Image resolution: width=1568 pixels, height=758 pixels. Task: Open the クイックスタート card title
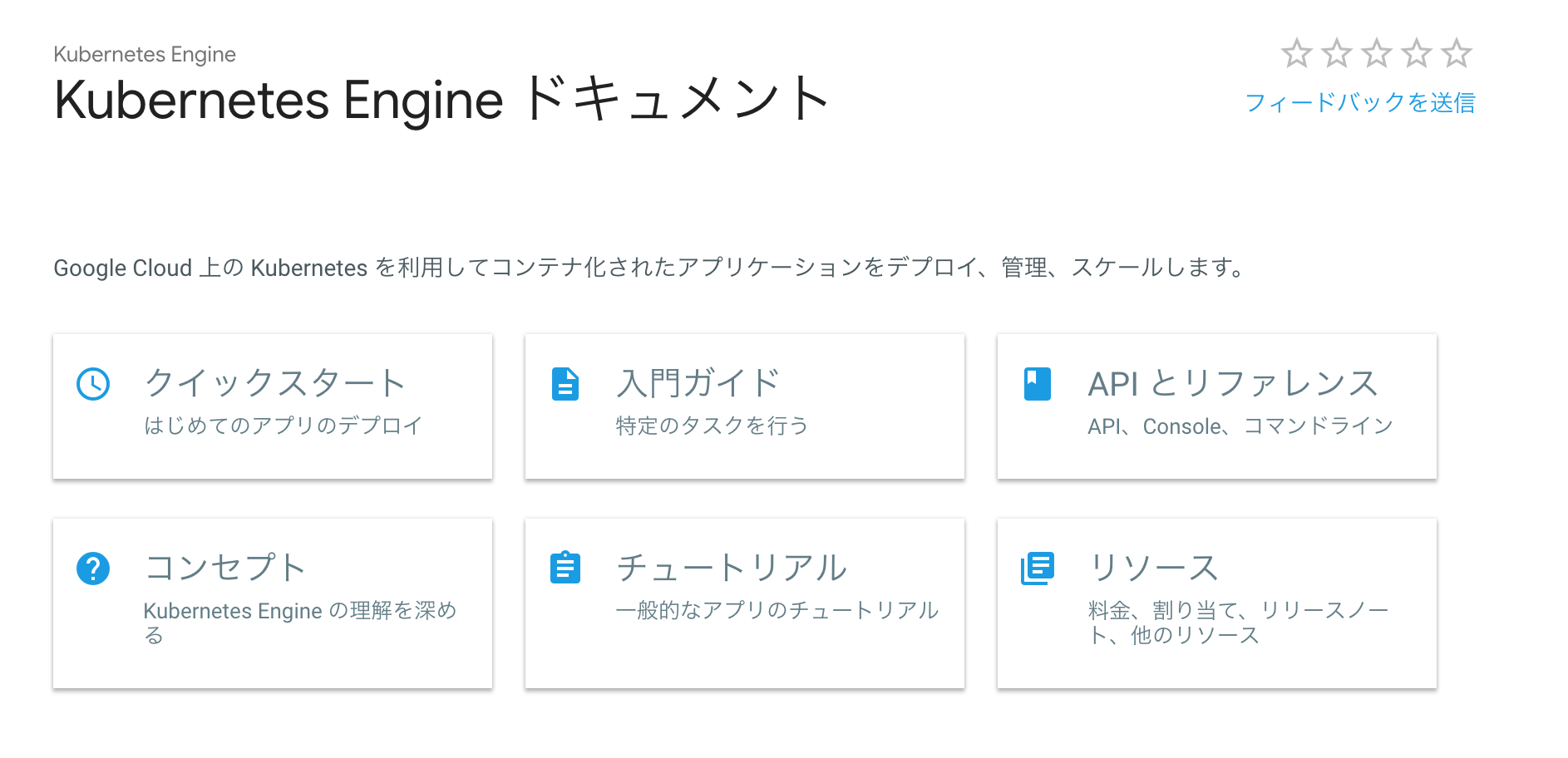click(x=275, y=383)
